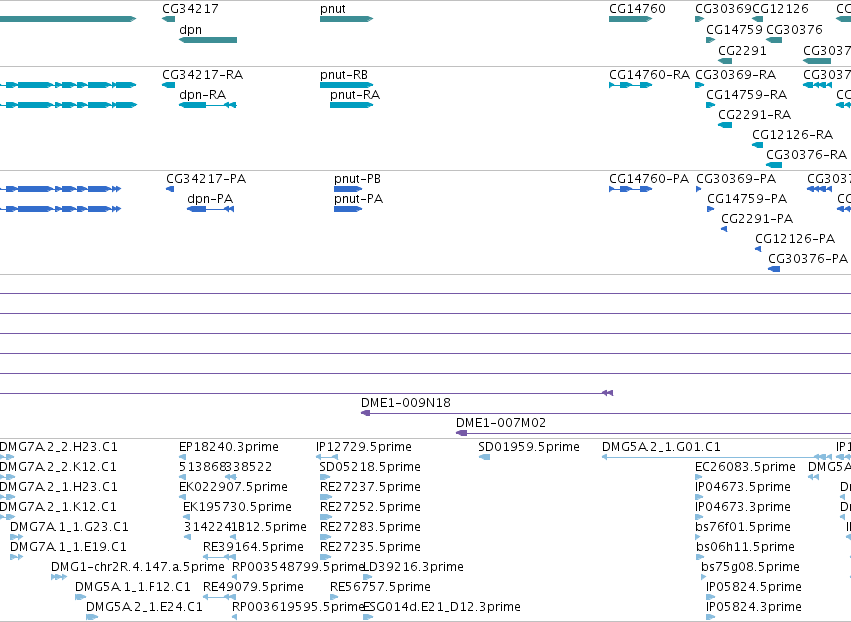Open the CG30369-RA transcript label
Viewport: 851px width, 622px height.
735,75
